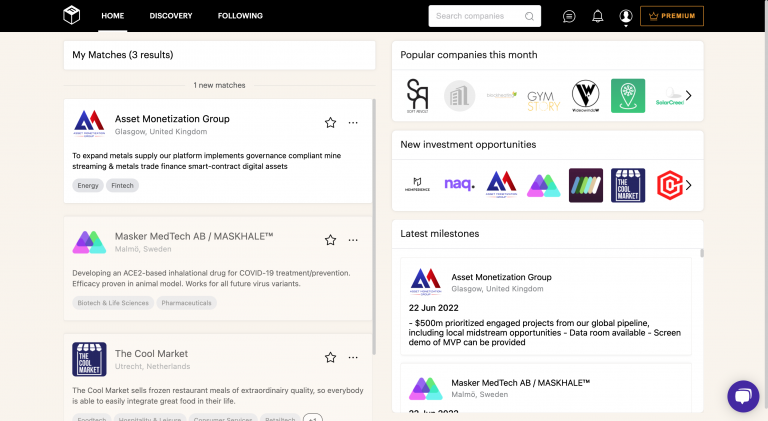Open more options for The Cool Market
Image resolution: width=768 pixels, height=421 pixels.
(353, 357)
